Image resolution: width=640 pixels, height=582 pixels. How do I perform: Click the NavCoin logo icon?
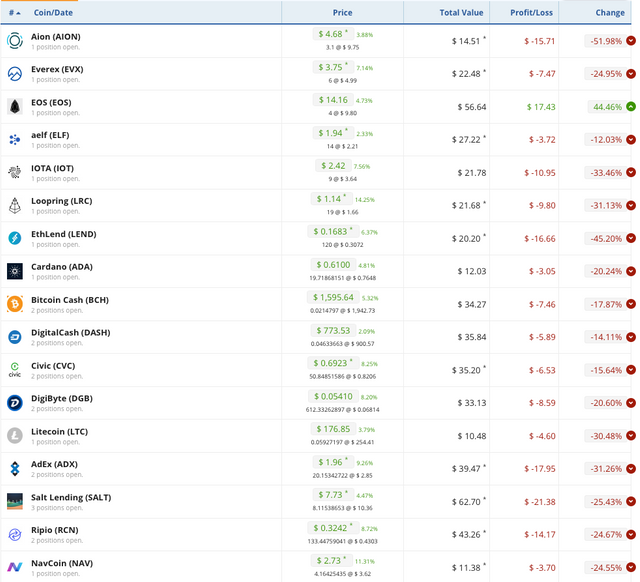coord(15,567)
